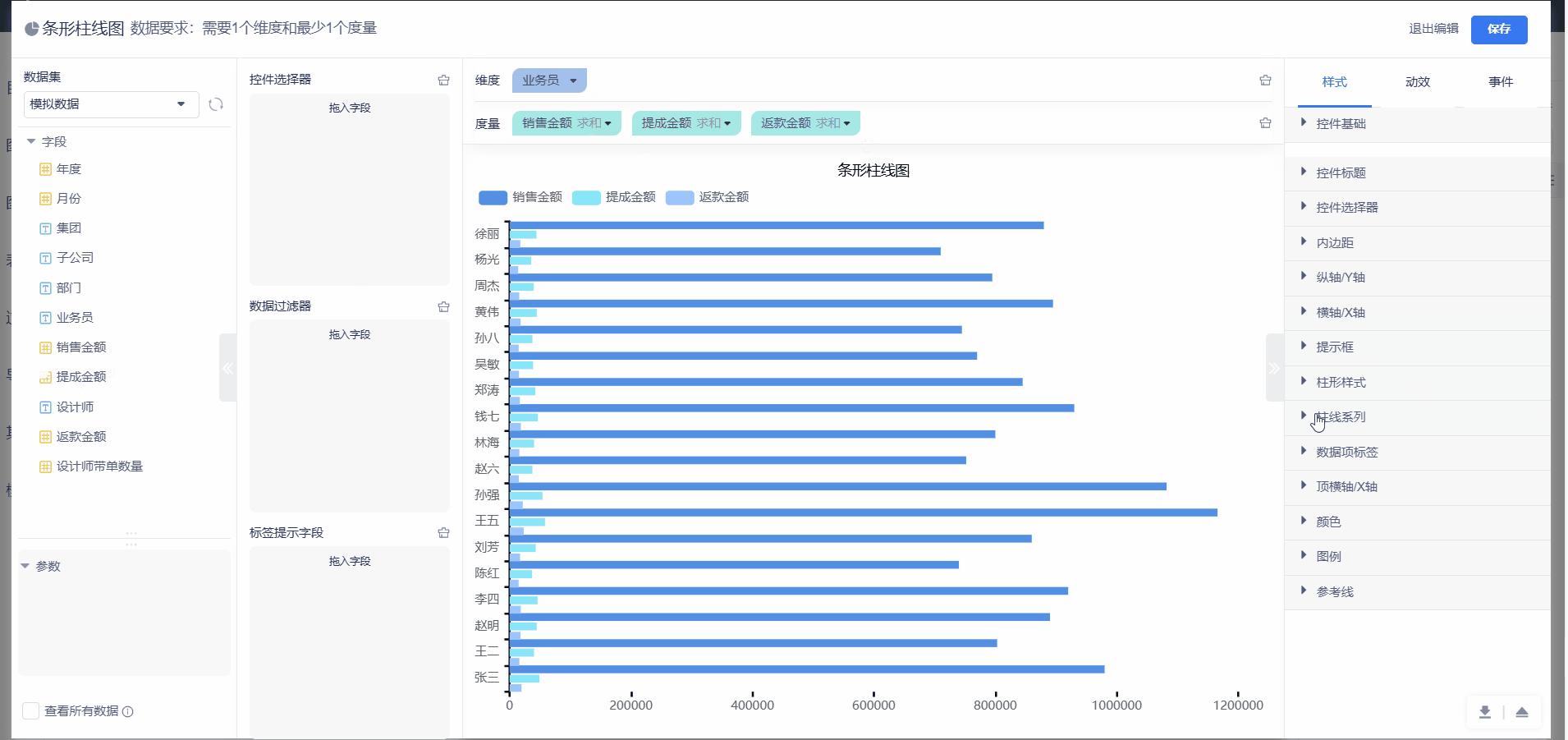Collapse the 字段 tree section
Viewport: 1568px width, 740px height.
click(31, 142)
